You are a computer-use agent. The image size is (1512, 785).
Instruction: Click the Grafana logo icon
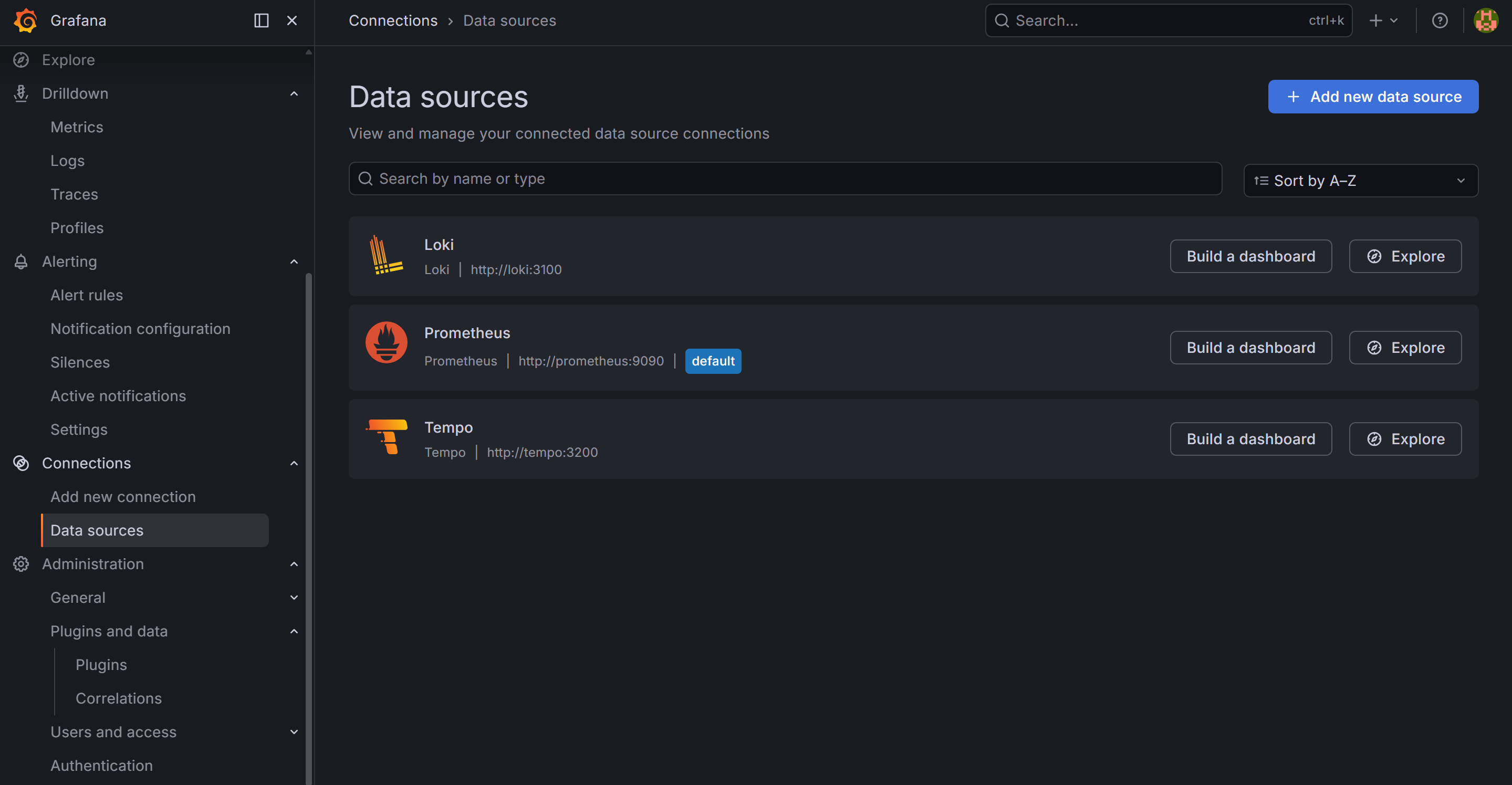25,20
